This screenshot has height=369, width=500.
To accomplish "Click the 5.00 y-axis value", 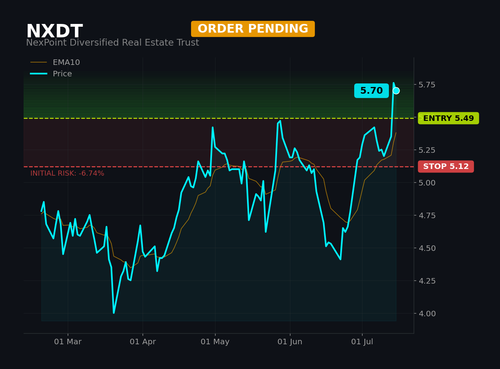I will [427, 183].
